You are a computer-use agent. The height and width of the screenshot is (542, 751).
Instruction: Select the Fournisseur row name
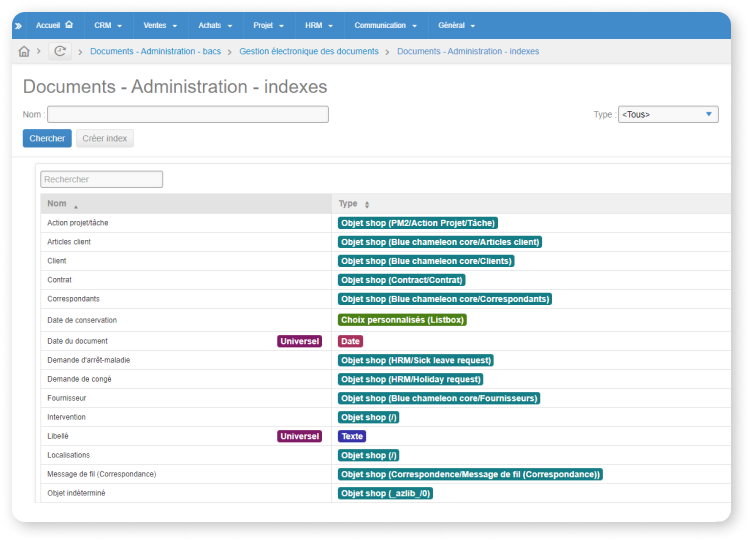point(67,398)
